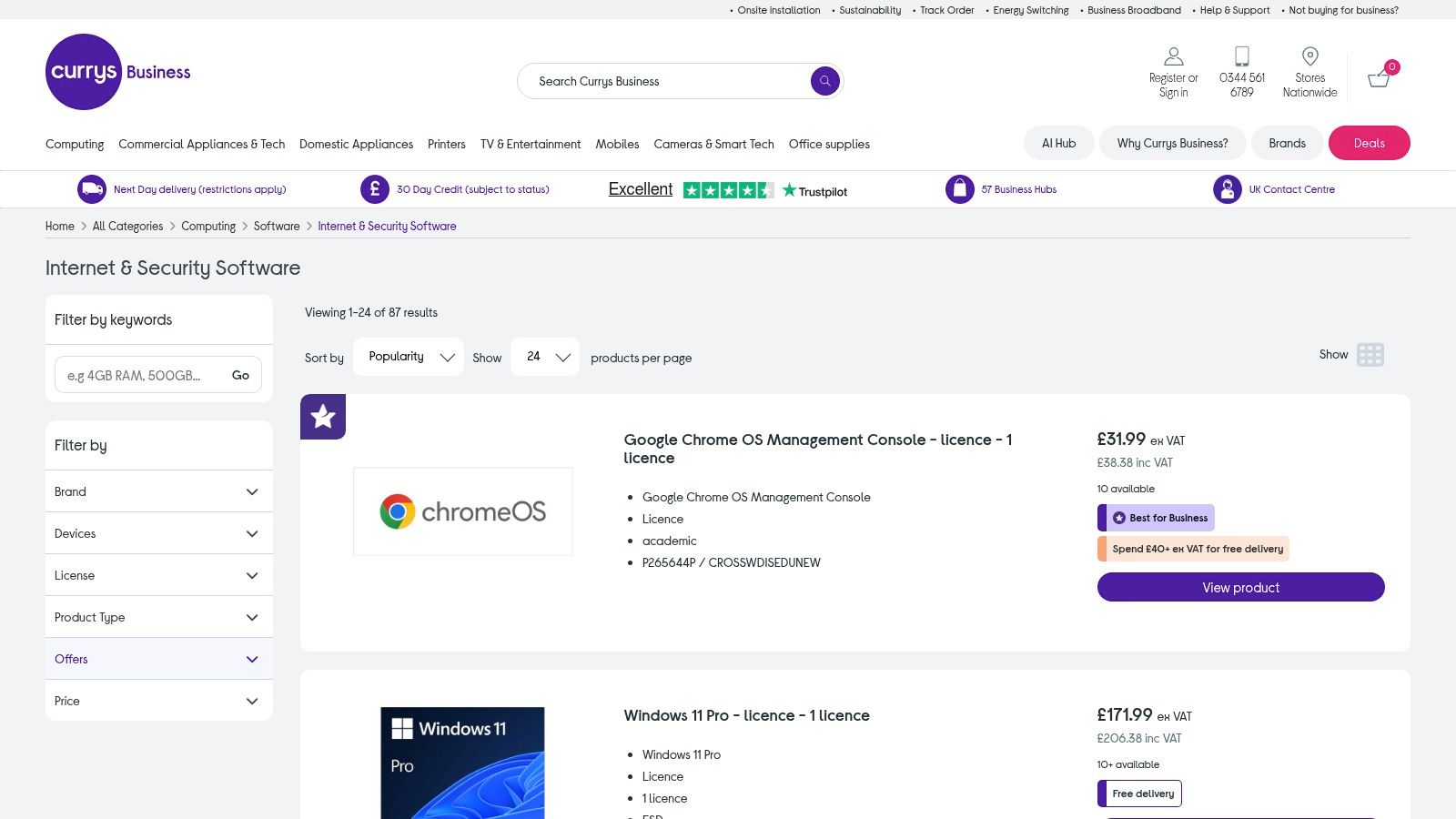1456x819 pixels.
Task: Click the Internet & Security Software breadcrumb
Action: (387, 226)
